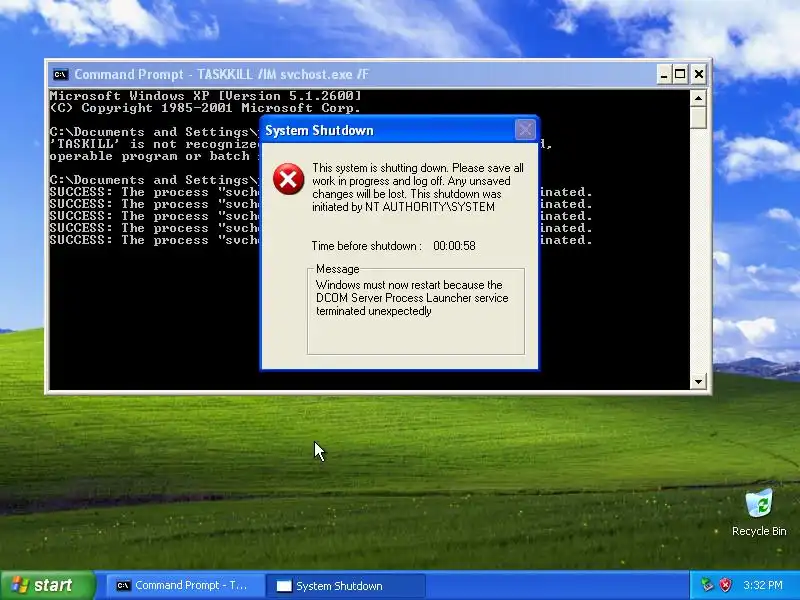Click the Recycle Bin label text

coord(759,531)
